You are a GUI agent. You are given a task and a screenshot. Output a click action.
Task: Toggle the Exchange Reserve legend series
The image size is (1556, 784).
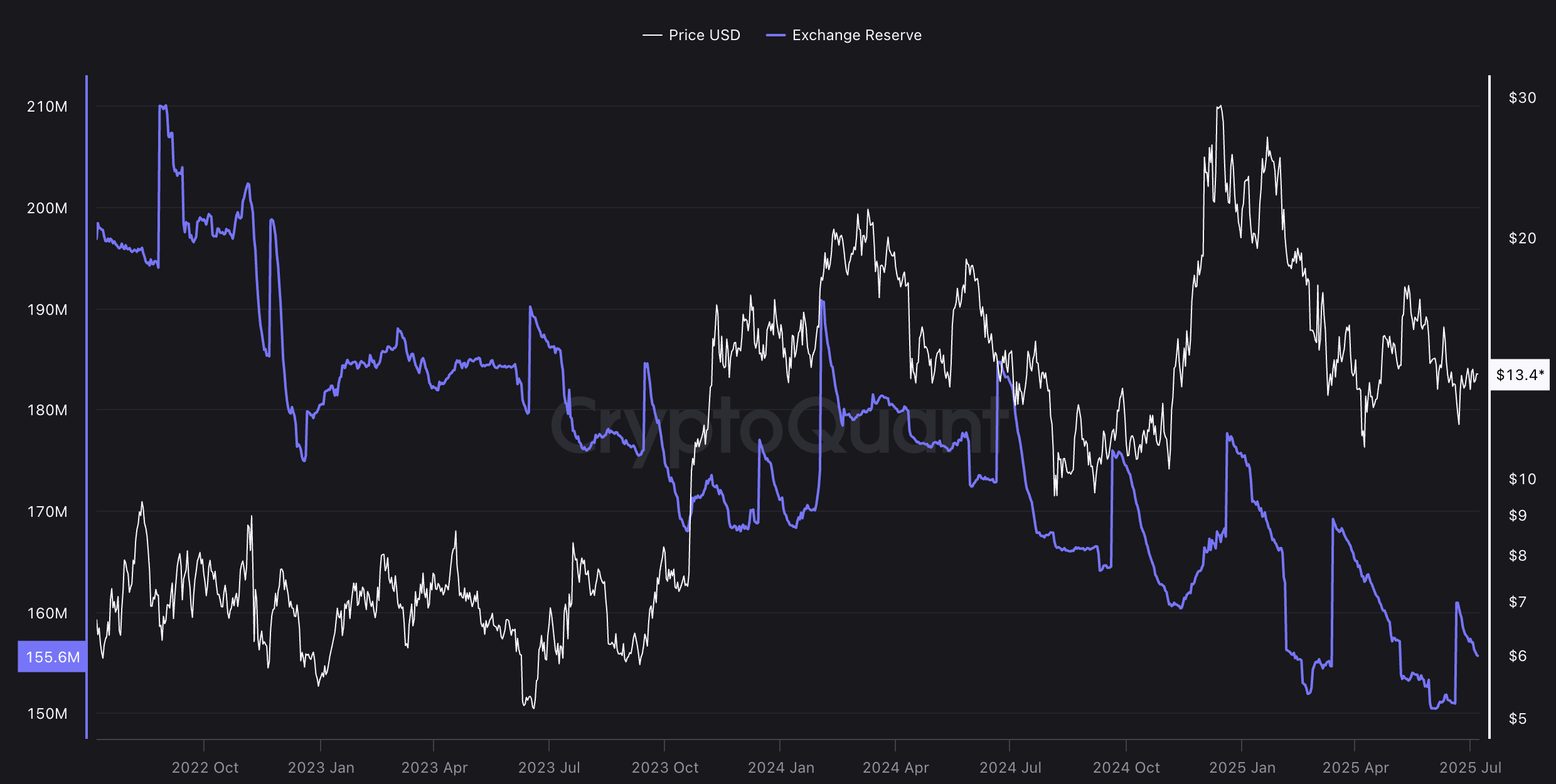(x=844, y=35)
